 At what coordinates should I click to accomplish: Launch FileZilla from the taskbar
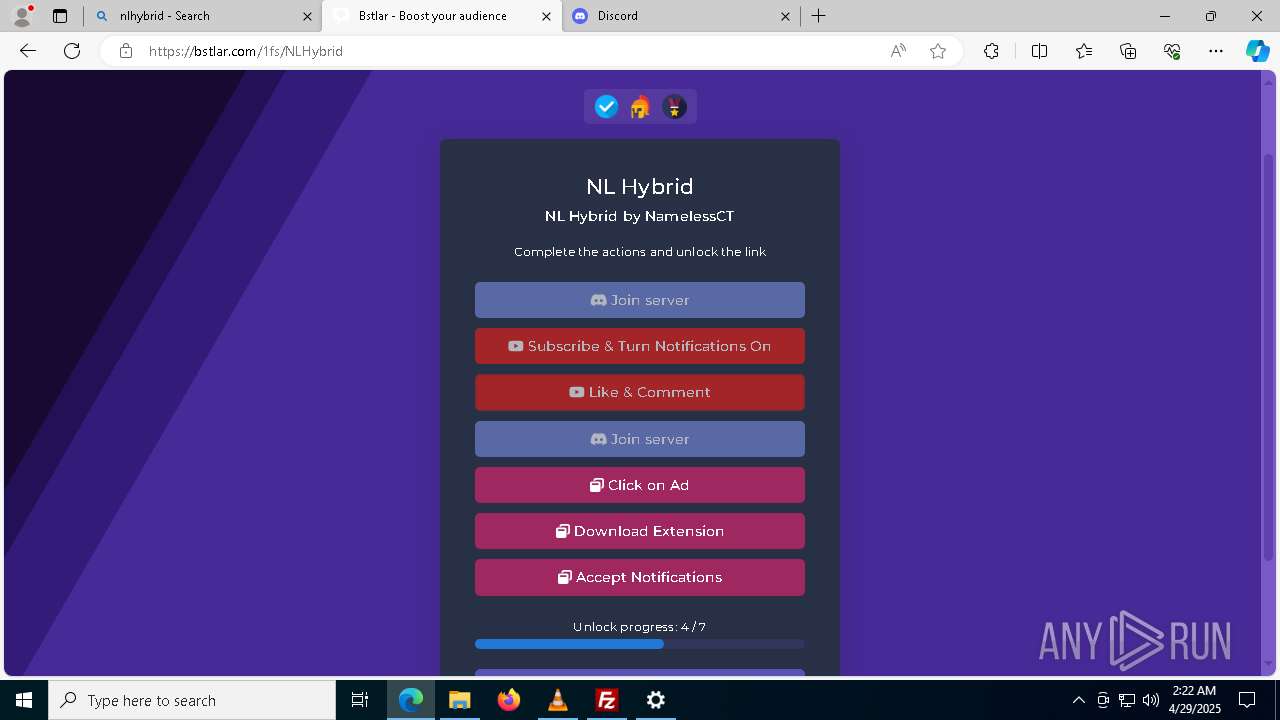click(607, 700)
